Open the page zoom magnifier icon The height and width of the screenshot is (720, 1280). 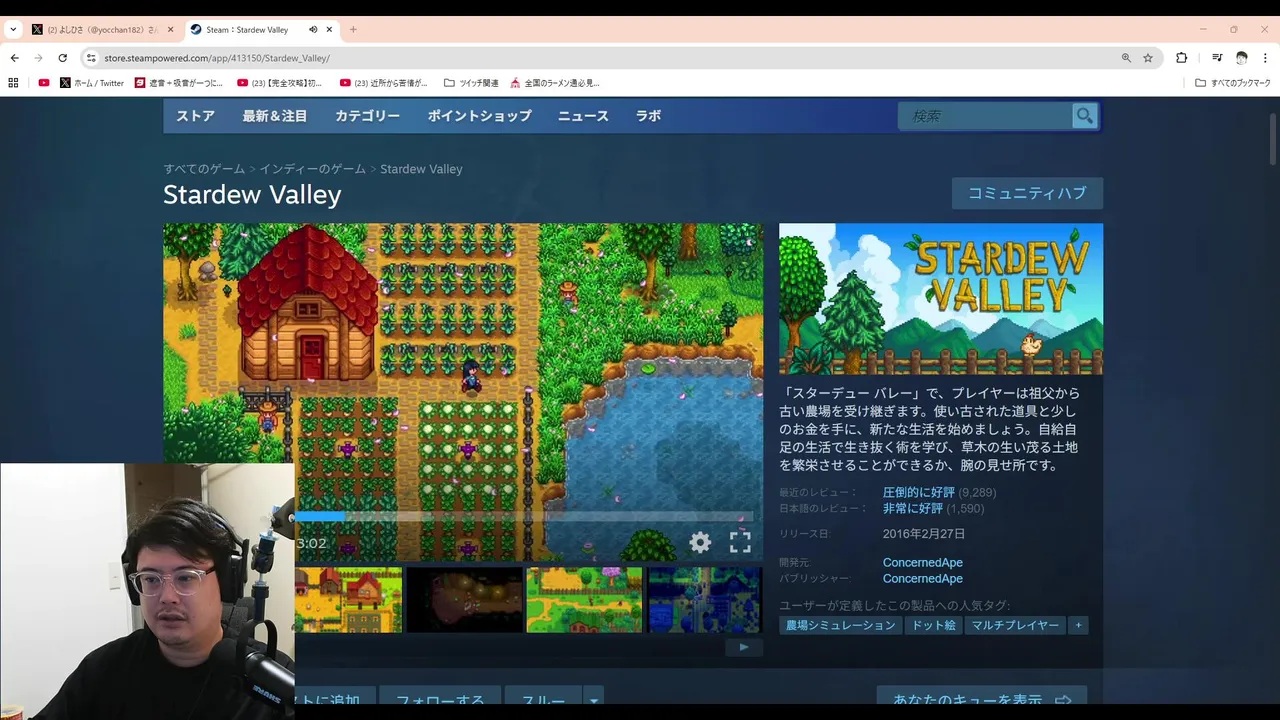1126,58
